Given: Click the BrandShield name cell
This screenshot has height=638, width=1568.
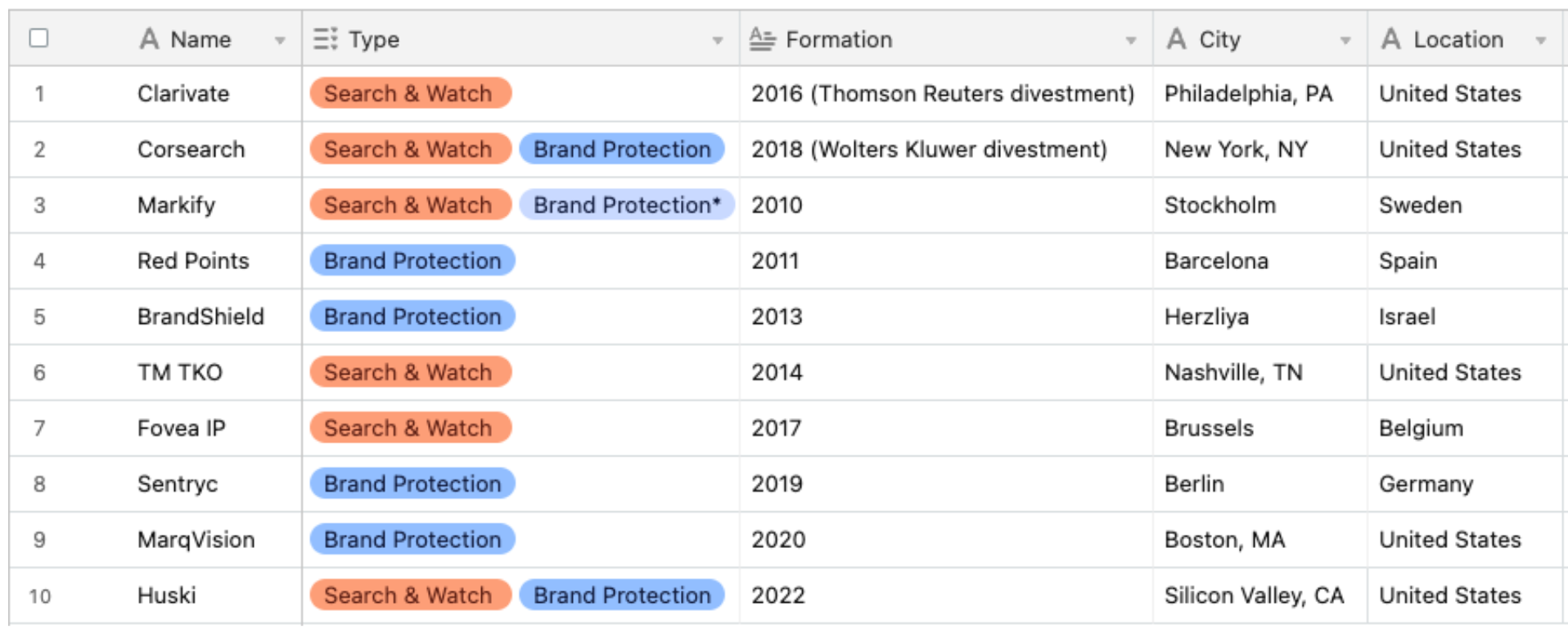Looking at the screenshot, I should (x=201, y=317).
